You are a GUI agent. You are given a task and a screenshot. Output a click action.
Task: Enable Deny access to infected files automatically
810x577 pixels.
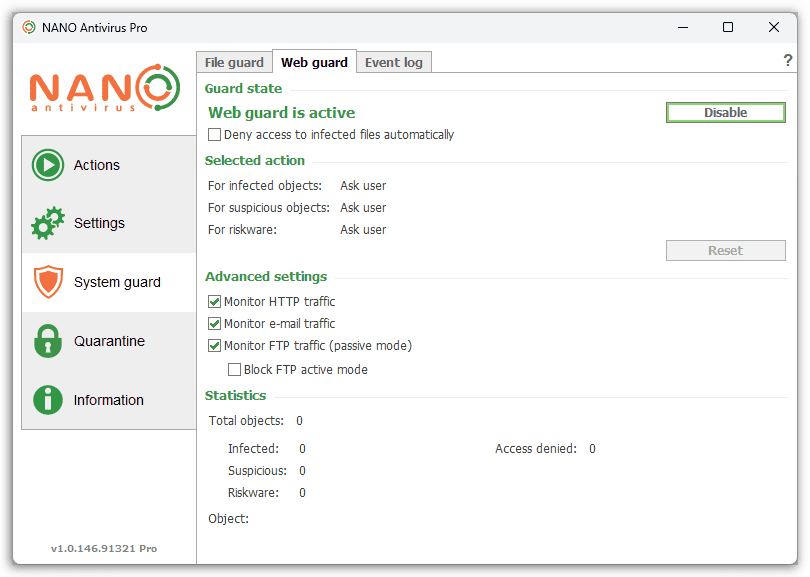tap(214, 135)
